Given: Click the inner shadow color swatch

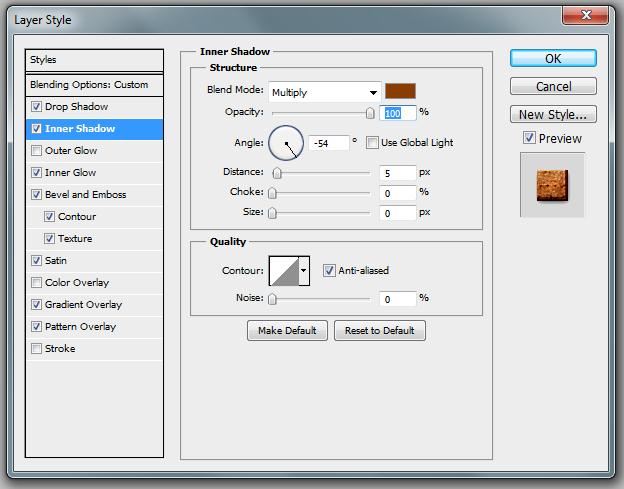Looking at the screenshot, I should [401, 91].
